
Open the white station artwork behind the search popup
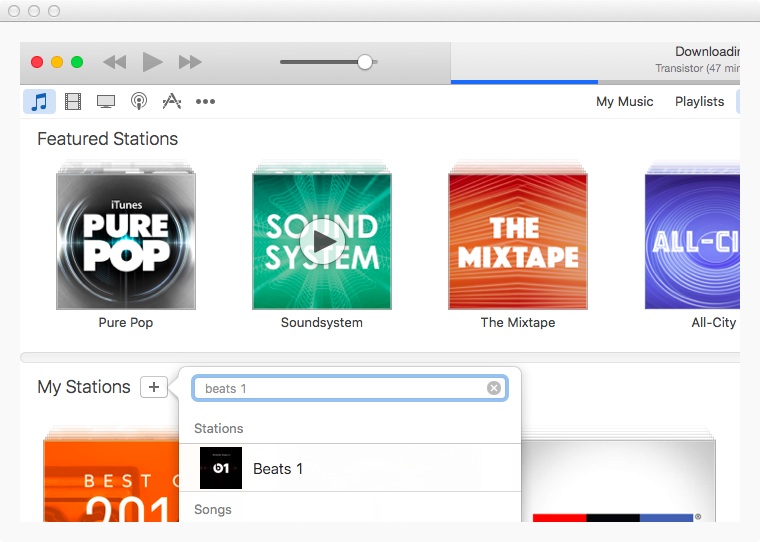618,480
